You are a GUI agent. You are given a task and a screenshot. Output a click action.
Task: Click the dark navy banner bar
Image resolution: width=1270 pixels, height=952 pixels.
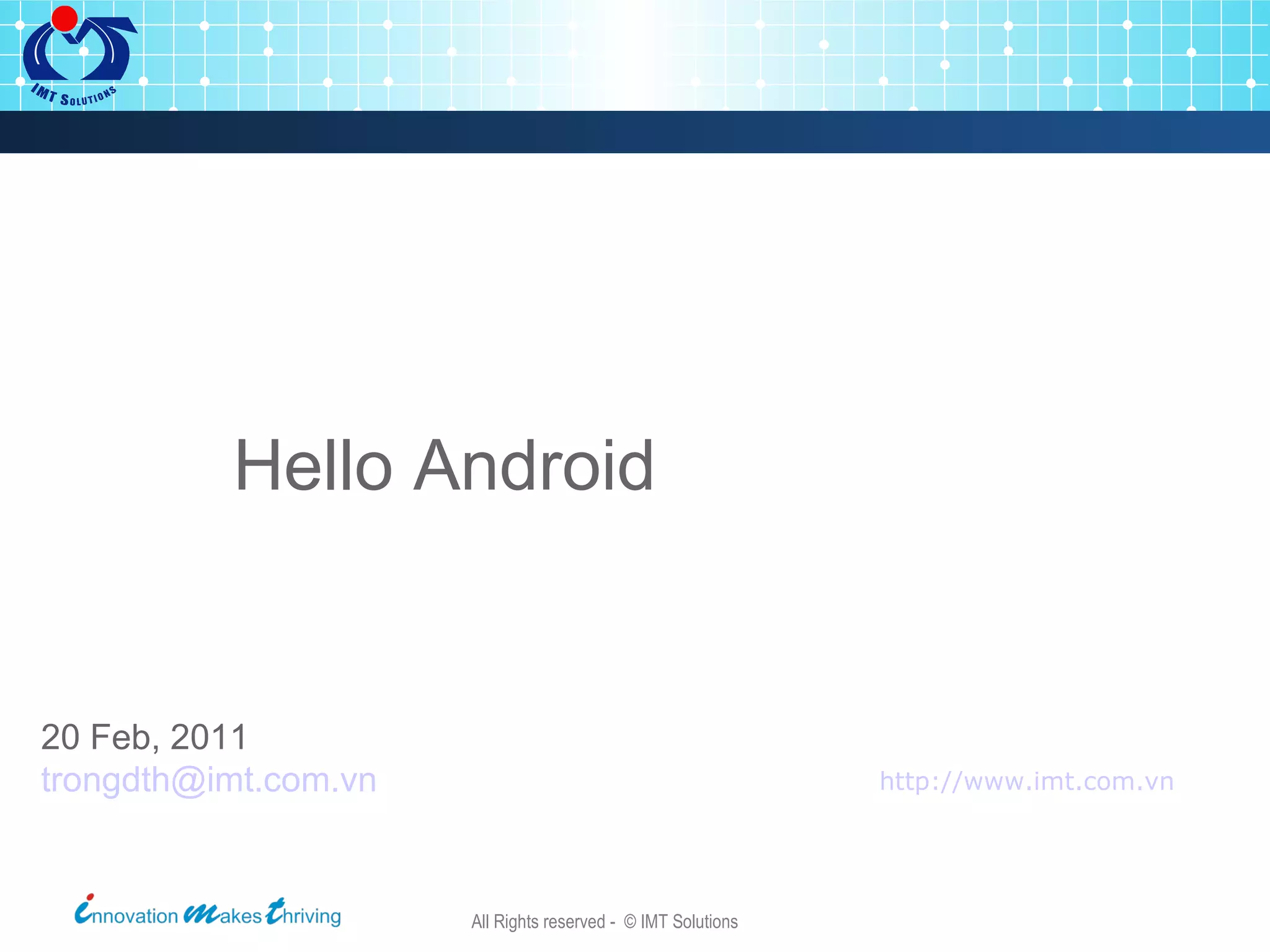coord(635,132)
